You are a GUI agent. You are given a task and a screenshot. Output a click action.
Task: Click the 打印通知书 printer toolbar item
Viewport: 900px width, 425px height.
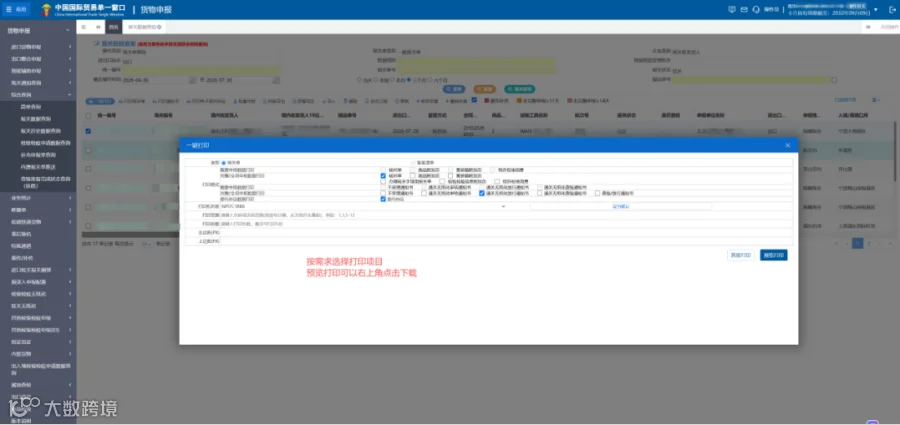point(166,101)
